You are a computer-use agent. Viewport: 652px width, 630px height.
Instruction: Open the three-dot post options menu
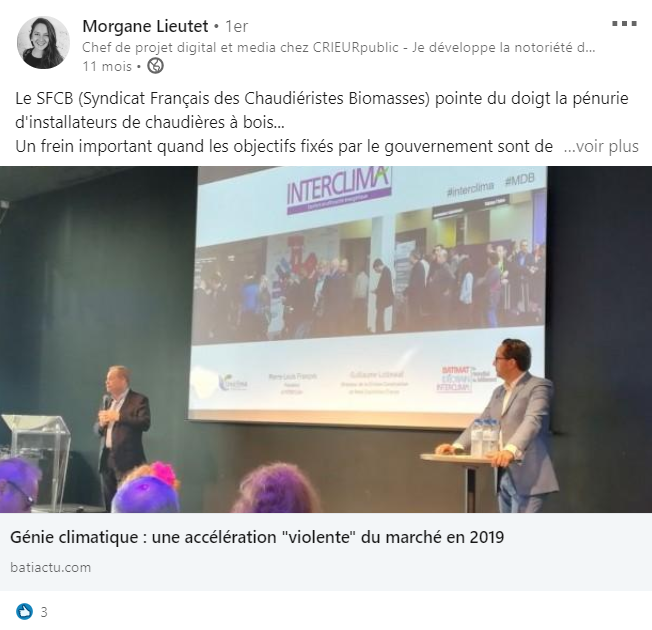624,24
